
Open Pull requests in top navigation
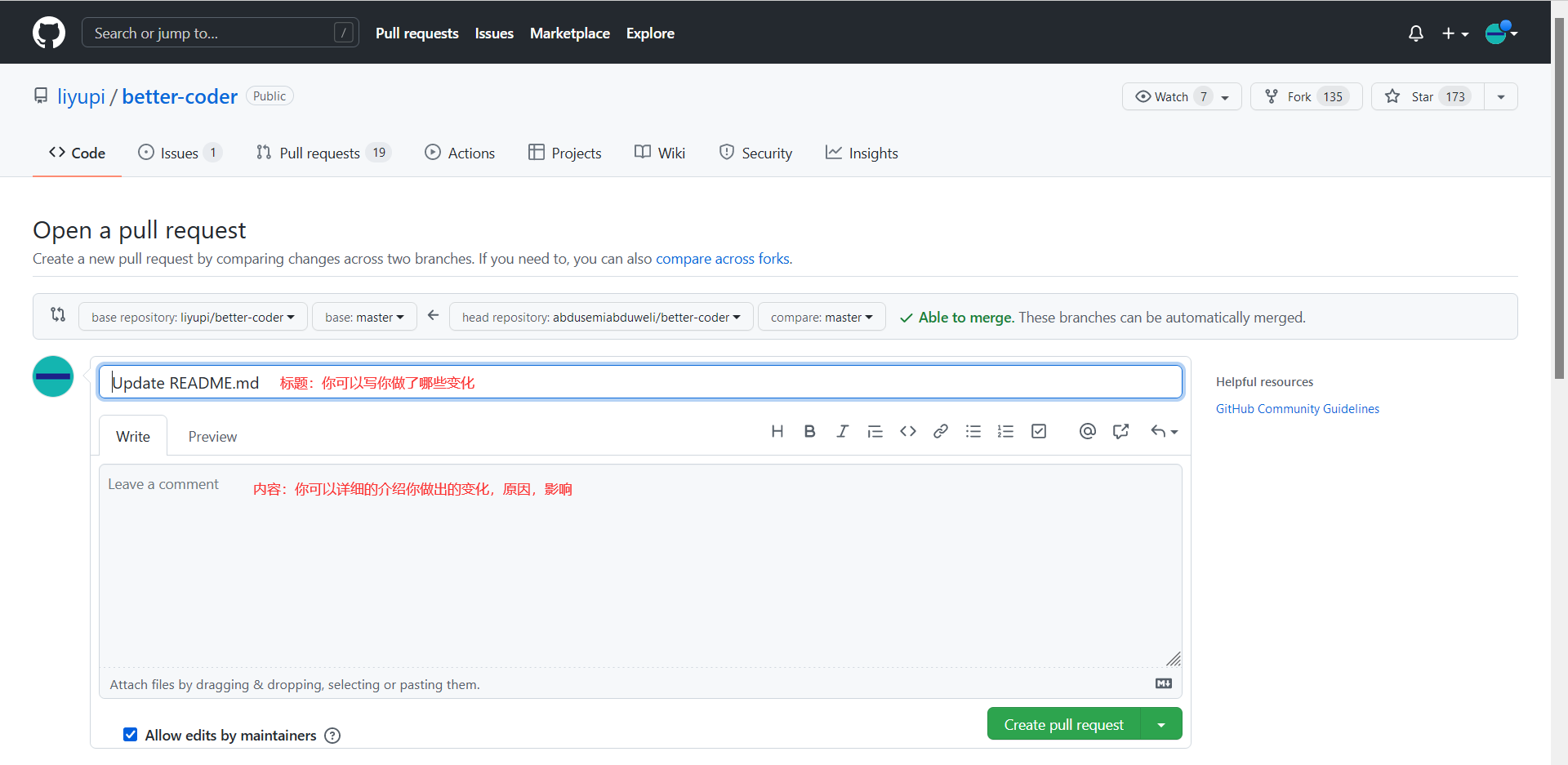416,33
